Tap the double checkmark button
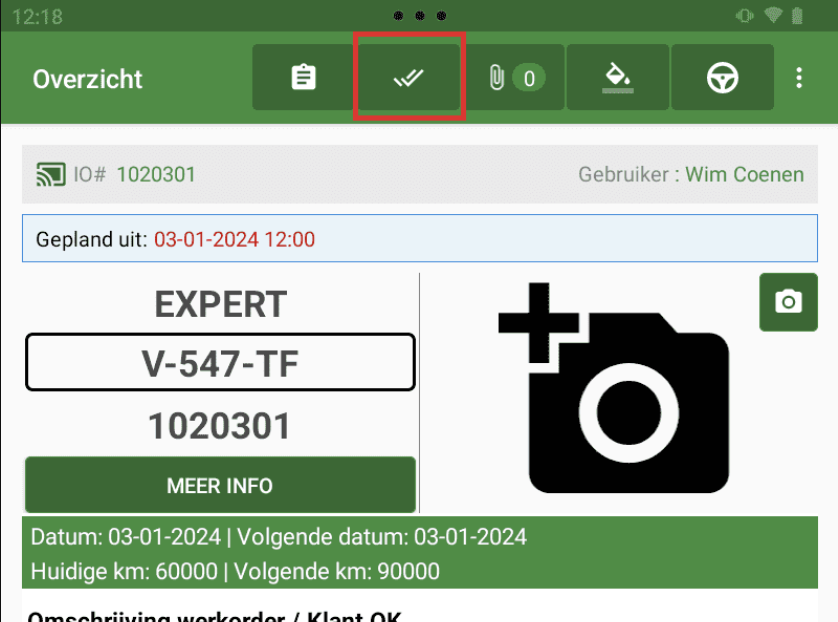 pos(409,77)
